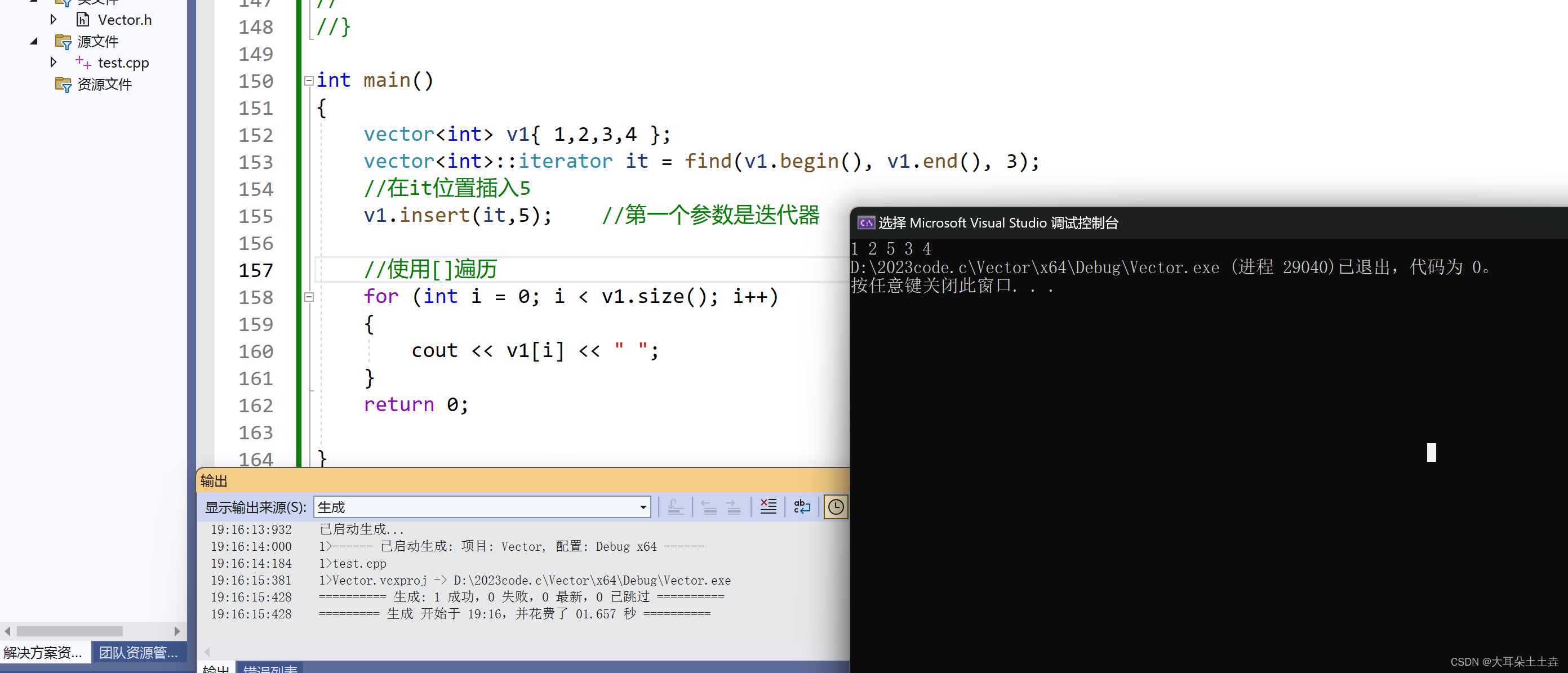Click the scroll right arrow in solution explorer
This screenshot has height=673, width=1568.
coord(176,631)
